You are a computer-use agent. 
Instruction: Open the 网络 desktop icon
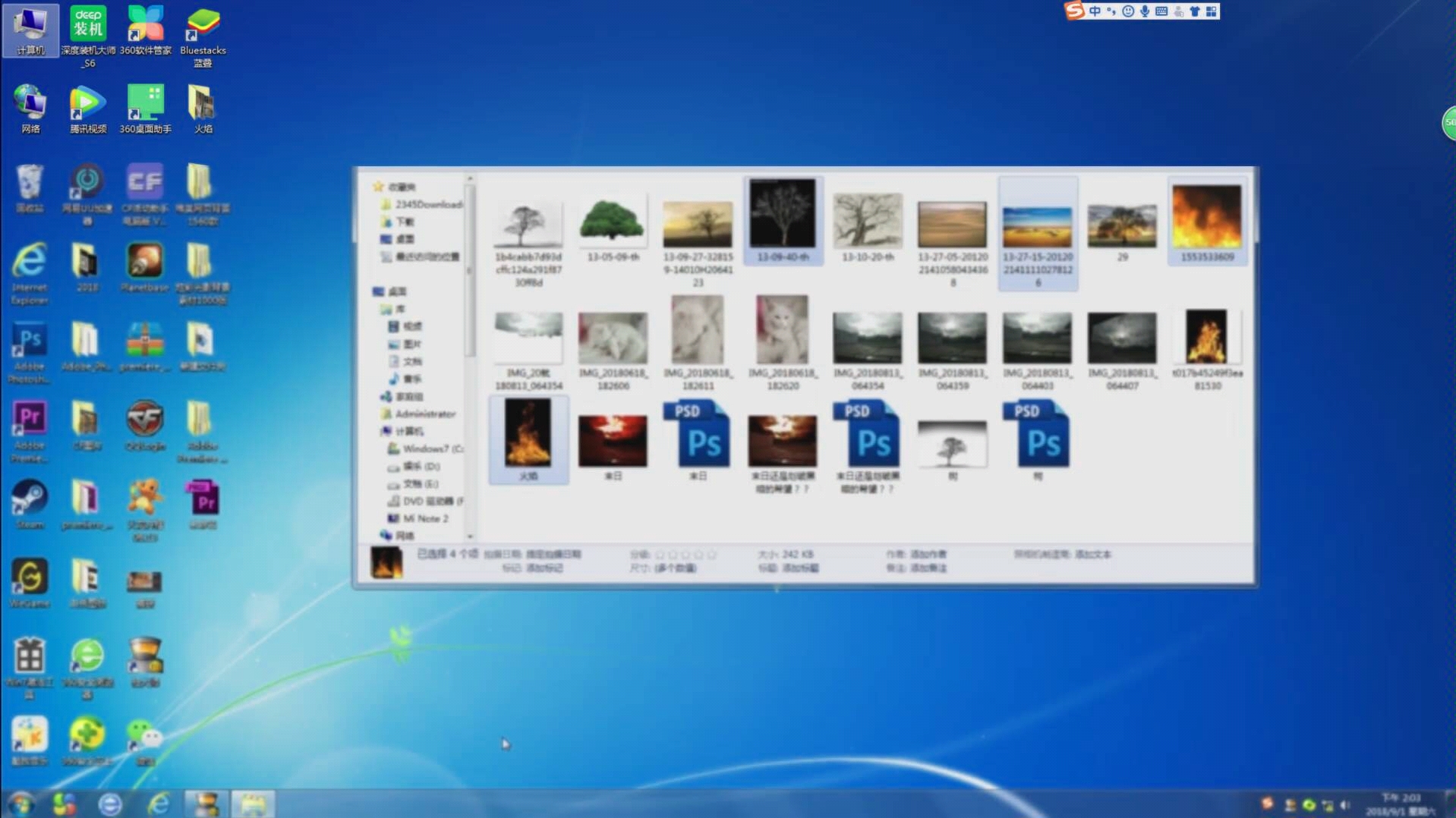(30, 109)
